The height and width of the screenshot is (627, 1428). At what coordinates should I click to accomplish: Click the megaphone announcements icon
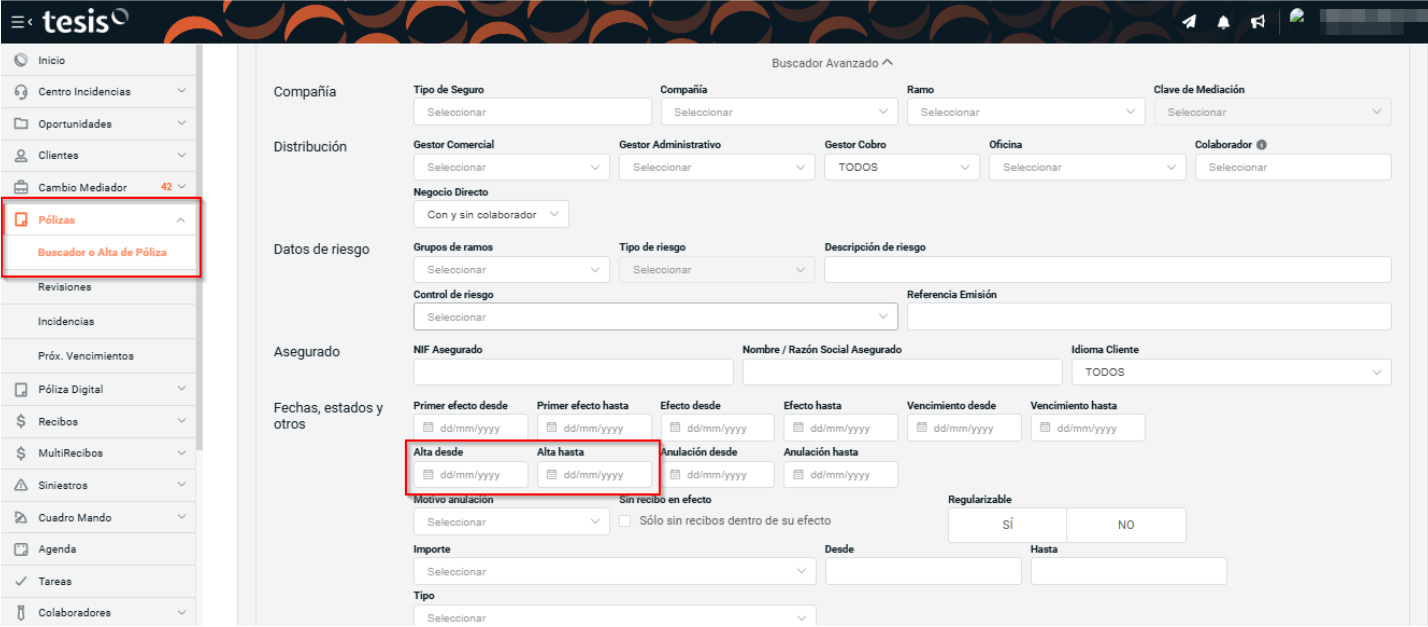[x=1258, y=22]
